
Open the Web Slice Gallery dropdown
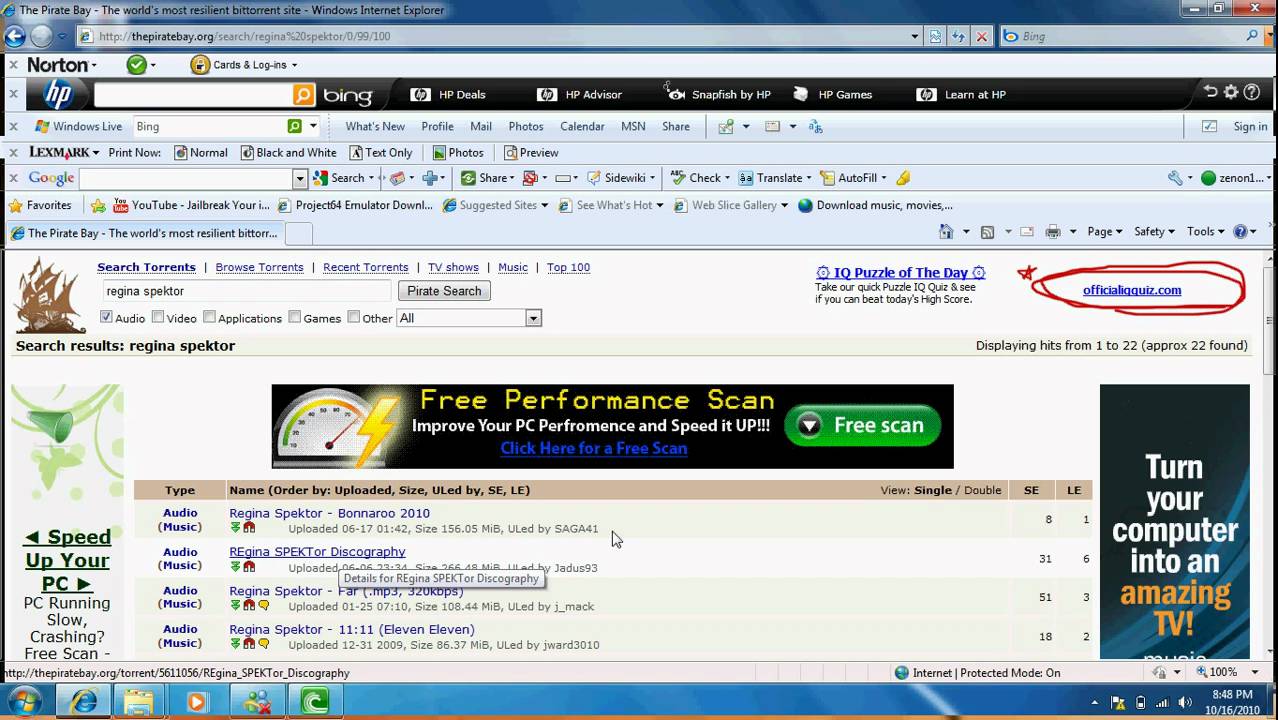(x=784, y=205)
